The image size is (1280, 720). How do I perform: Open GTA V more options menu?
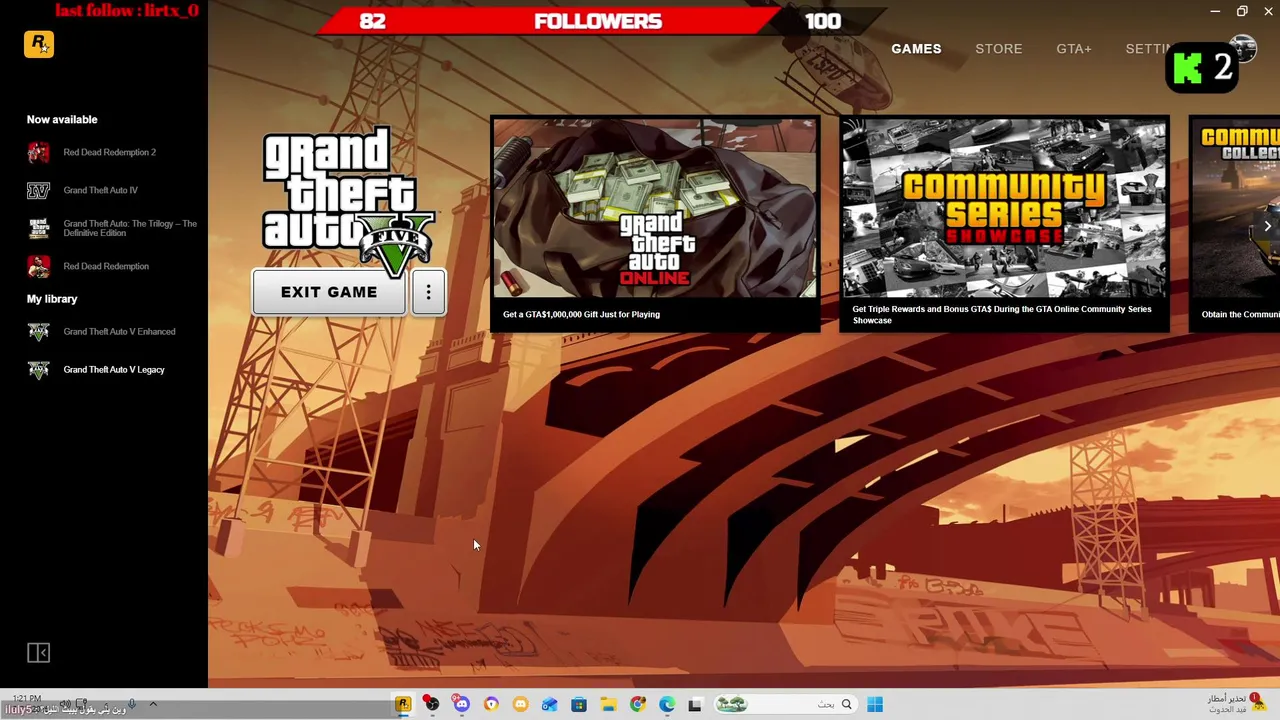coord(428,292)
